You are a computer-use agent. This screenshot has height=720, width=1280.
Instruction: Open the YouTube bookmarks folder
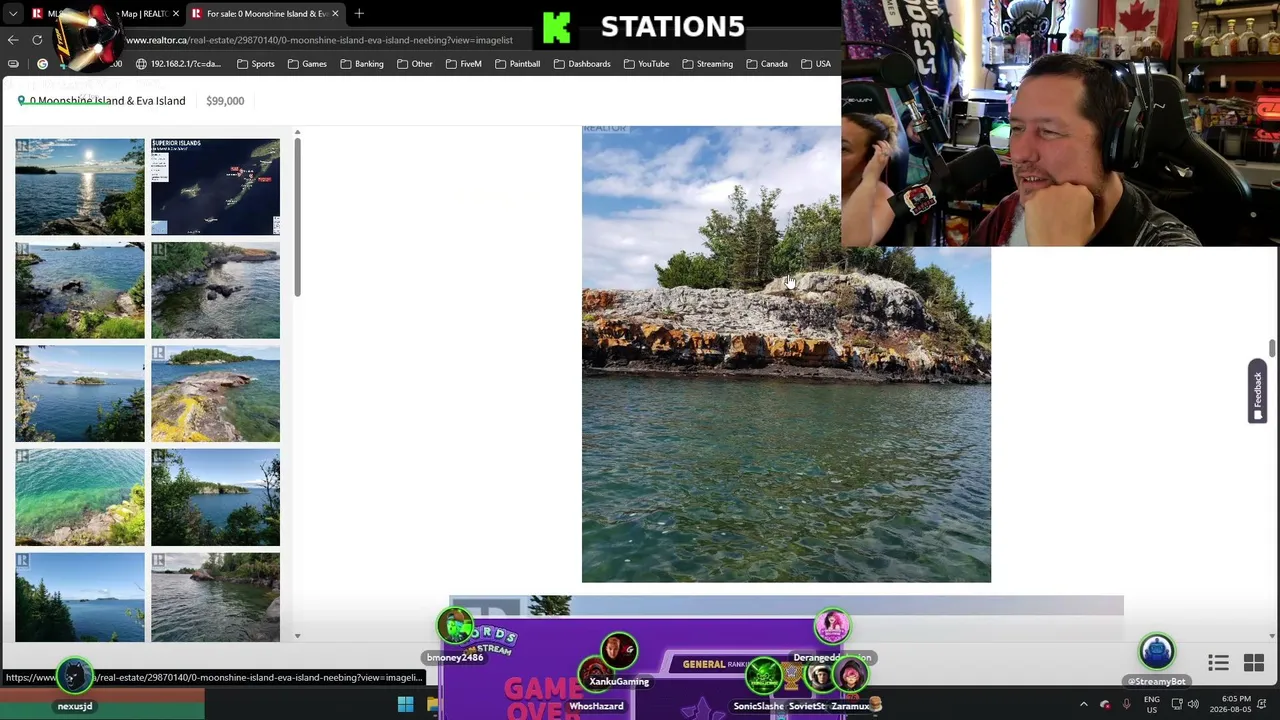tap(646, 64)
